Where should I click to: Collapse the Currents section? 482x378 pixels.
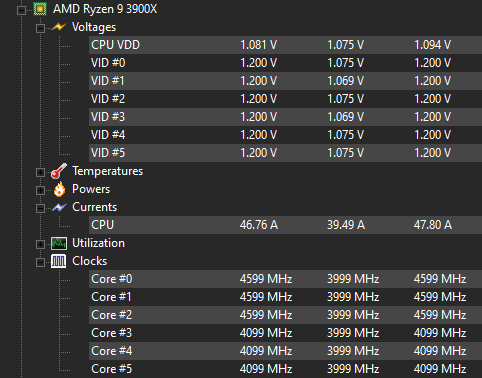[40, 208]
